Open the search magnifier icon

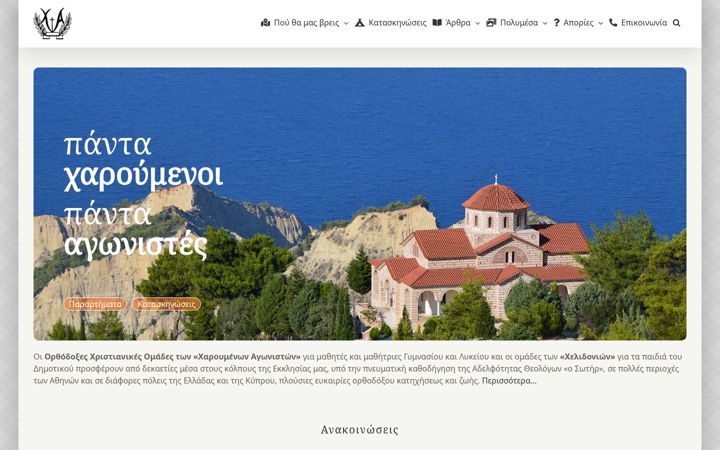[x=676, y=22]
